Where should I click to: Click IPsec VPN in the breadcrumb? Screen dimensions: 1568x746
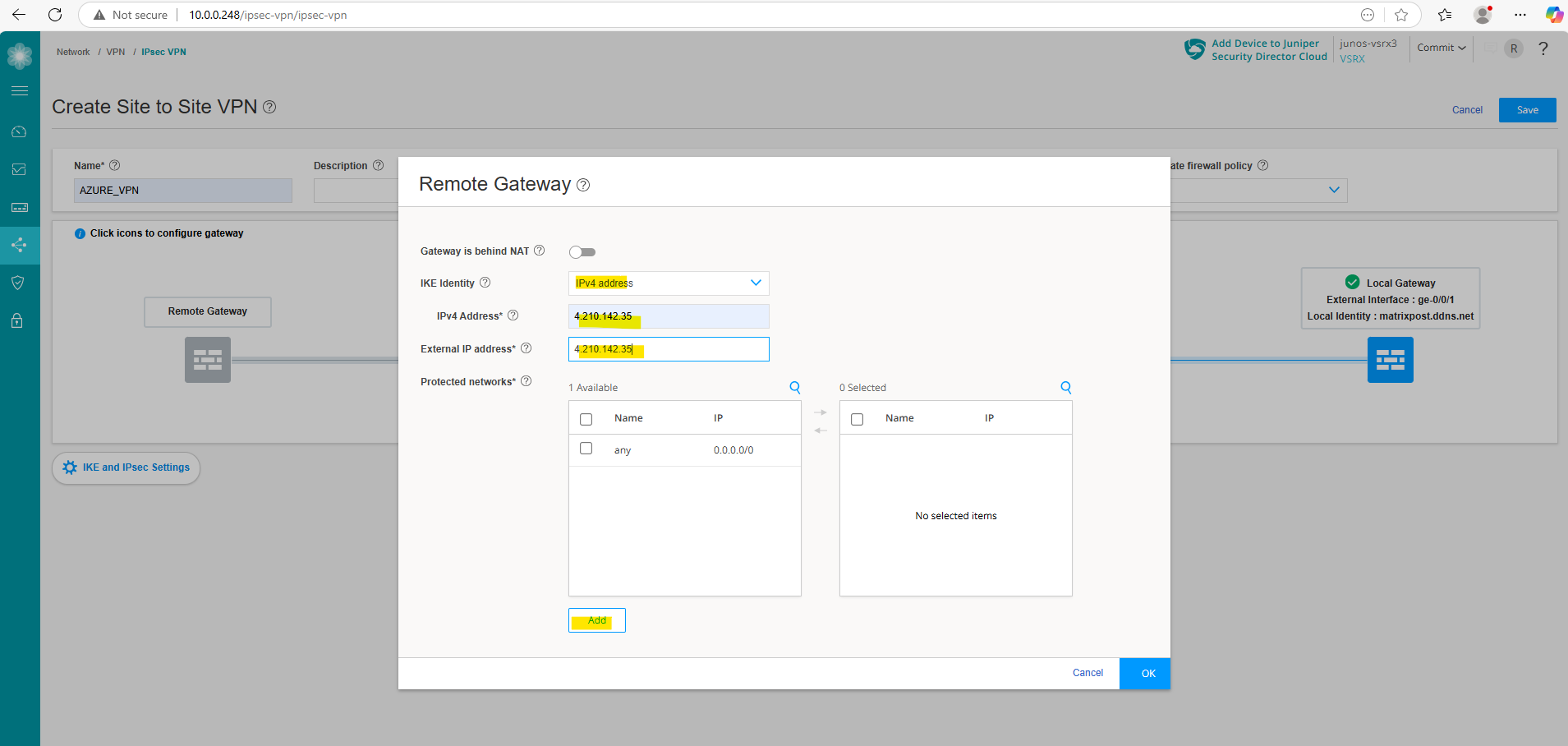163,52
